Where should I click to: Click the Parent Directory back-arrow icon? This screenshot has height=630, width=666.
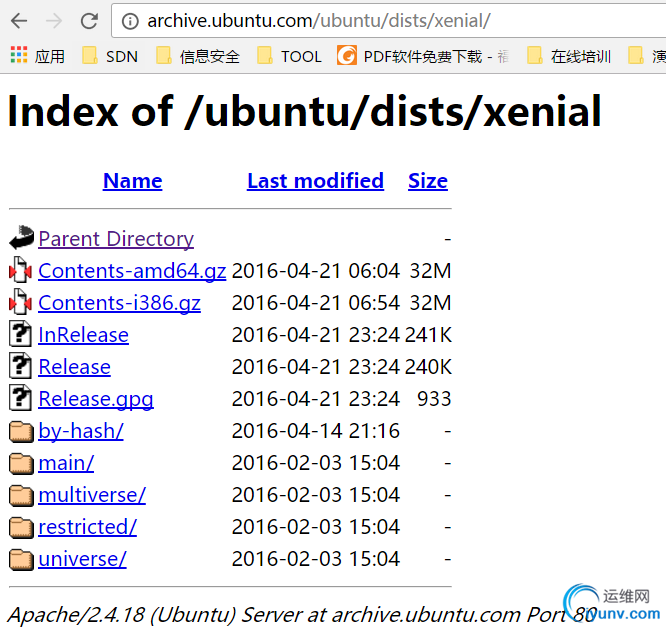pos(21,237)
